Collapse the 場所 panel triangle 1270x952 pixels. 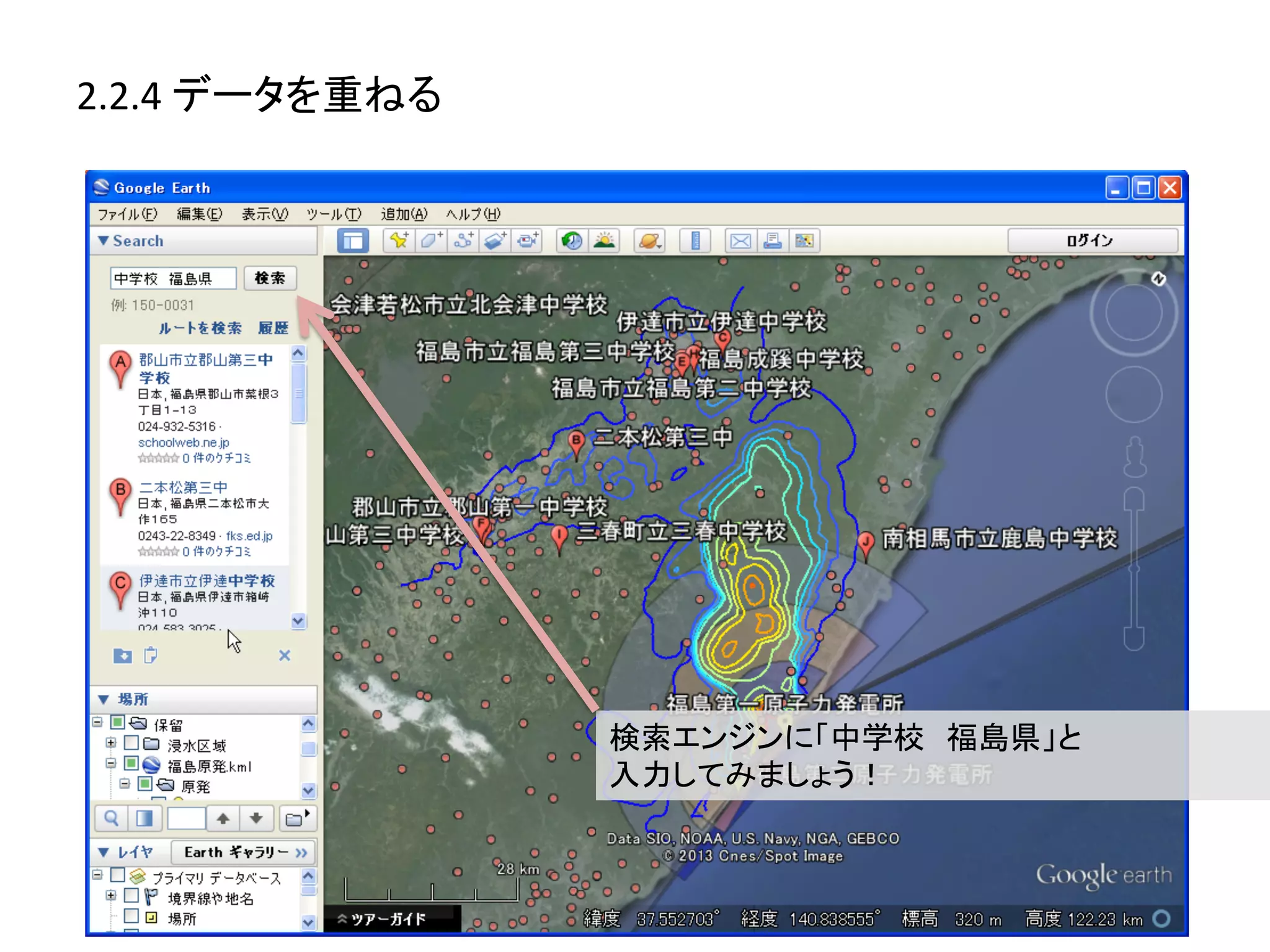click(x=104, y=700)
